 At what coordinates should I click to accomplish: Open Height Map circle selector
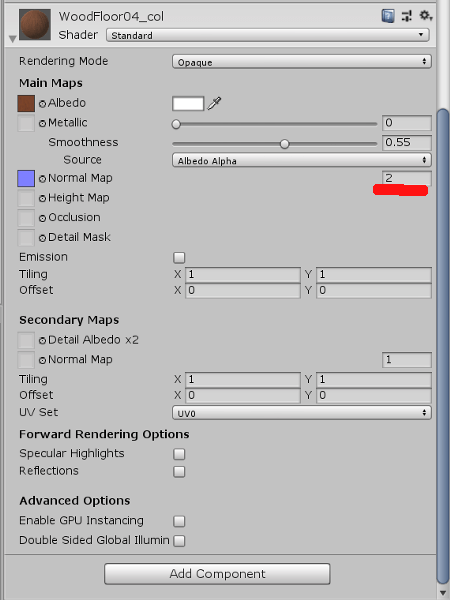pos(42,198)
